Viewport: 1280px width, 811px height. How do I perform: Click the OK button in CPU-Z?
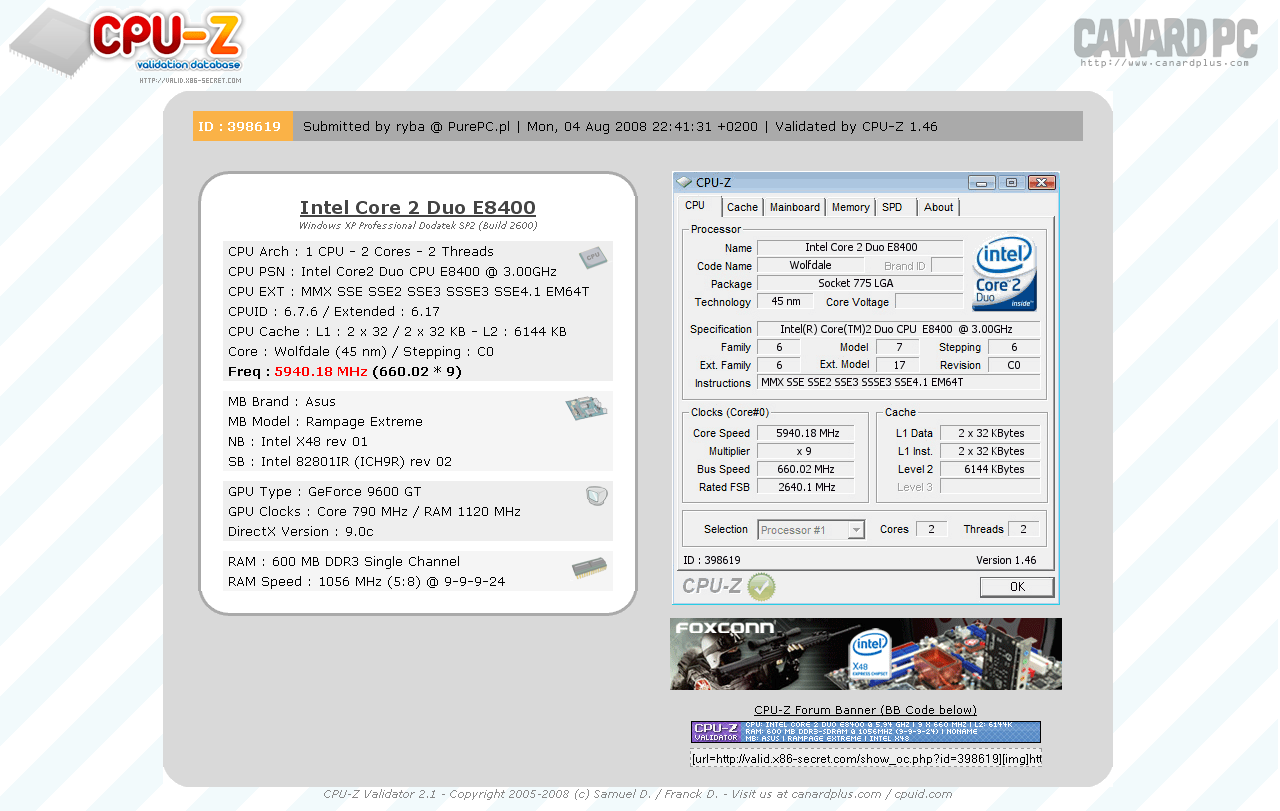coord(1017,587)
